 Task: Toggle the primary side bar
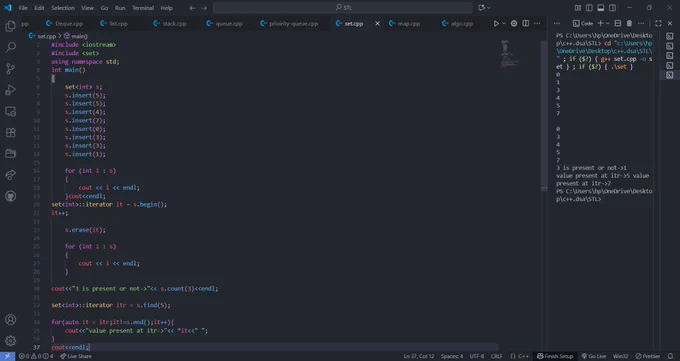click(589, 8)
